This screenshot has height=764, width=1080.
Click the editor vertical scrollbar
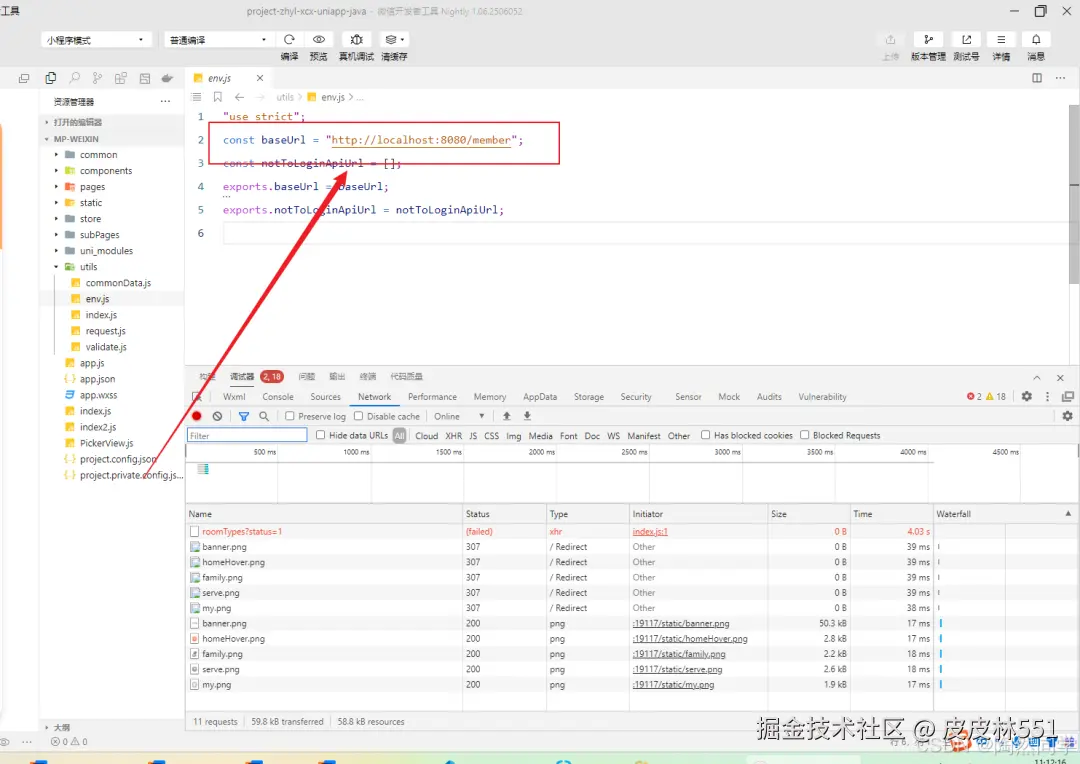(x=1074, y=193)
